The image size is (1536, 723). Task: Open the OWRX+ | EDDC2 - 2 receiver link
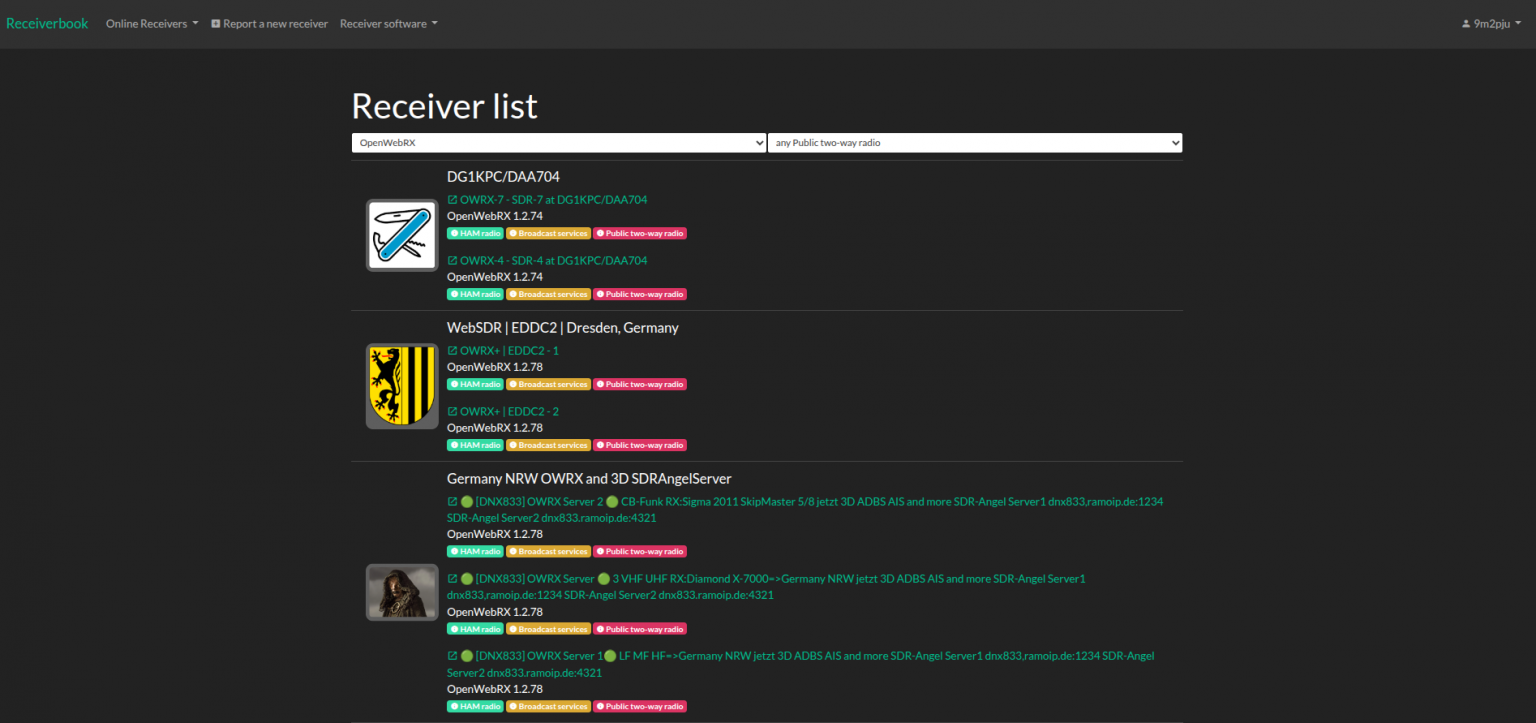click(509, 410)
